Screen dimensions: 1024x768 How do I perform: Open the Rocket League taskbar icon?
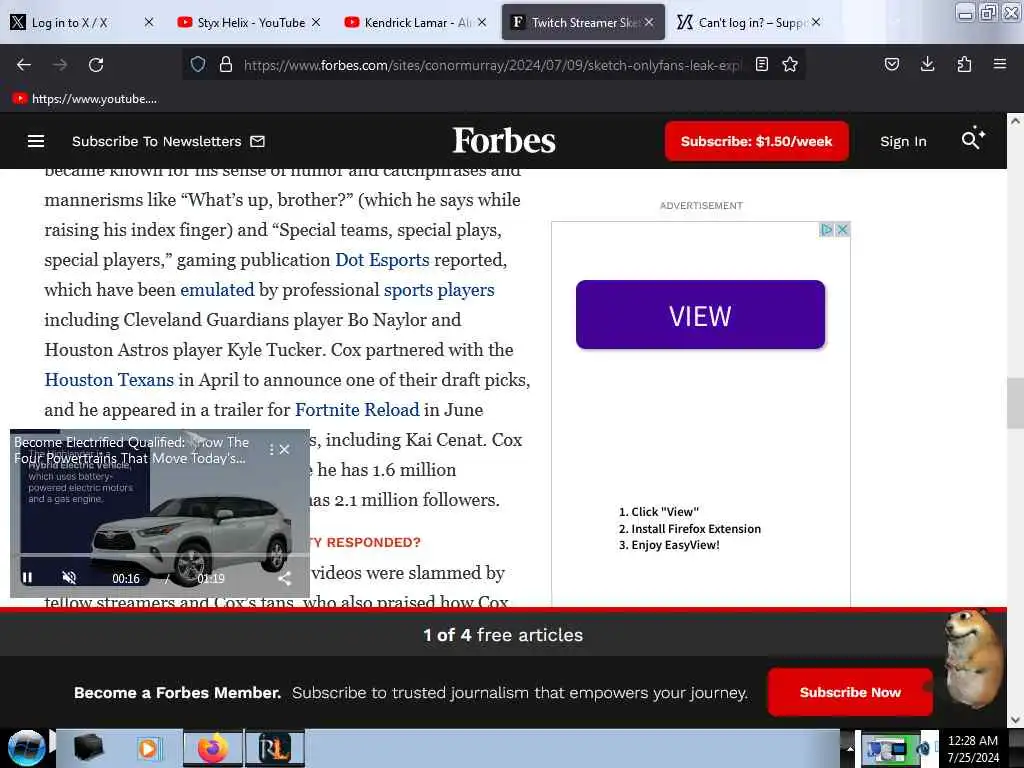[x=274, y=748]
